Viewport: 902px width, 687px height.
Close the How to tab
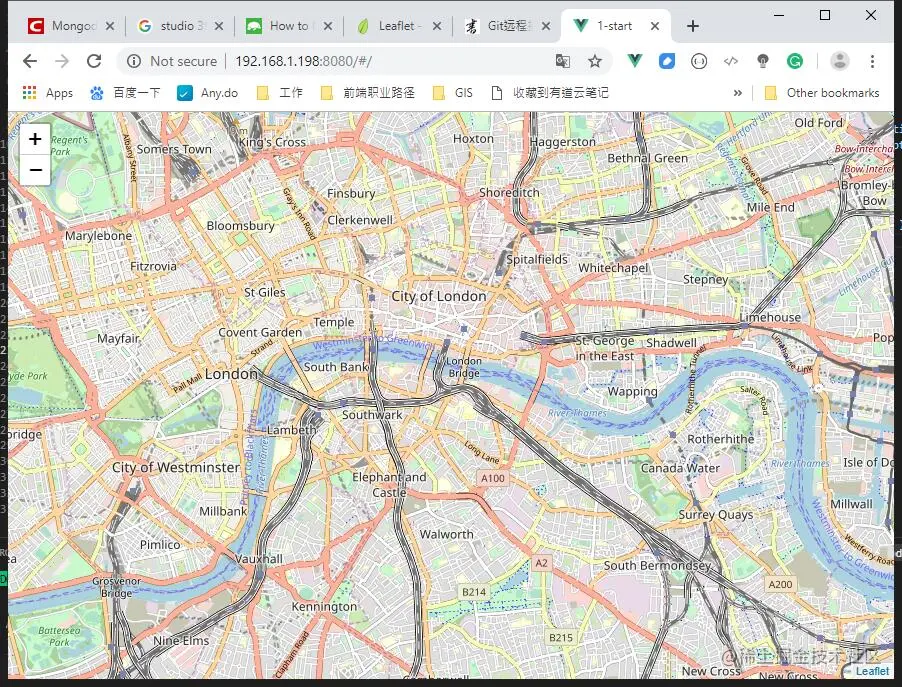click(x=328, y=26)
